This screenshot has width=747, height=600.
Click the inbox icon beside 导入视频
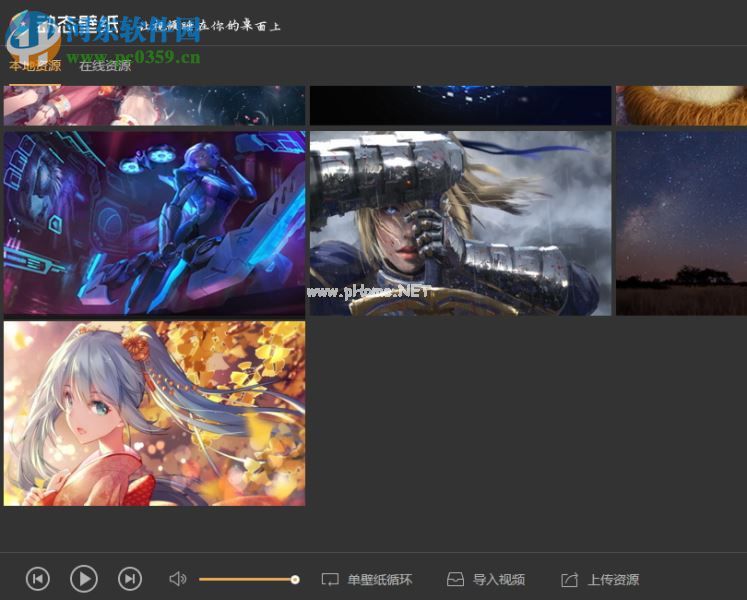tap(455, 580)
